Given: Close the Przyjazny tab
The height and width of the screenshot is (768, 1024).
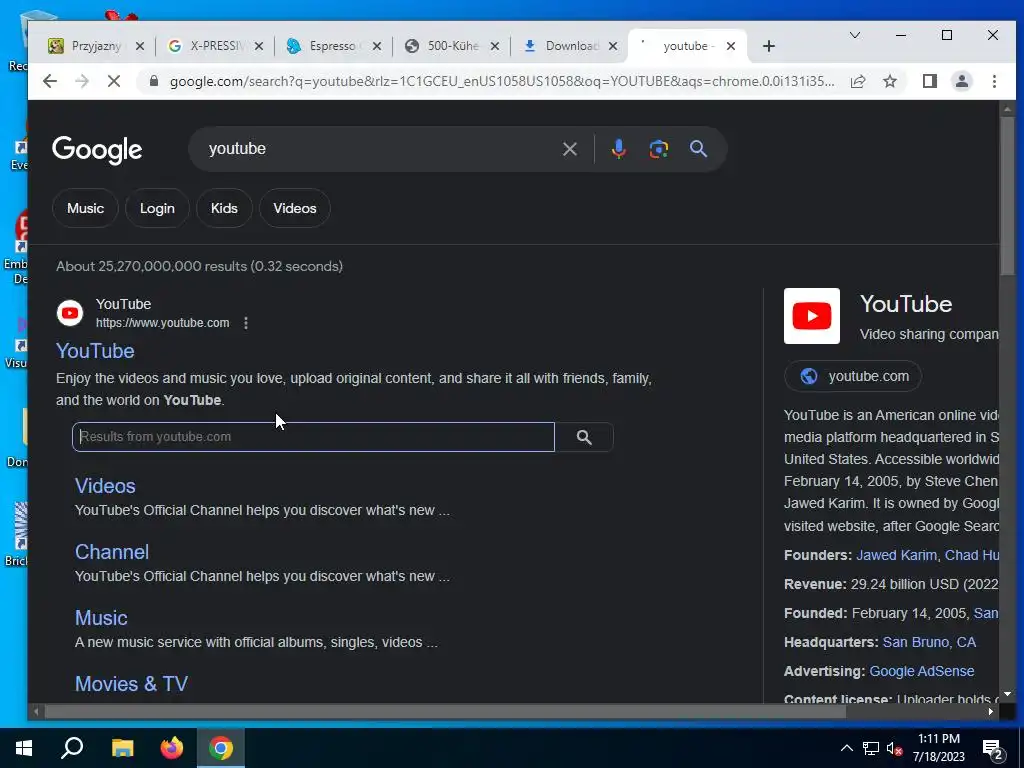Looking at the screenshot, I should tap(139, 46).
